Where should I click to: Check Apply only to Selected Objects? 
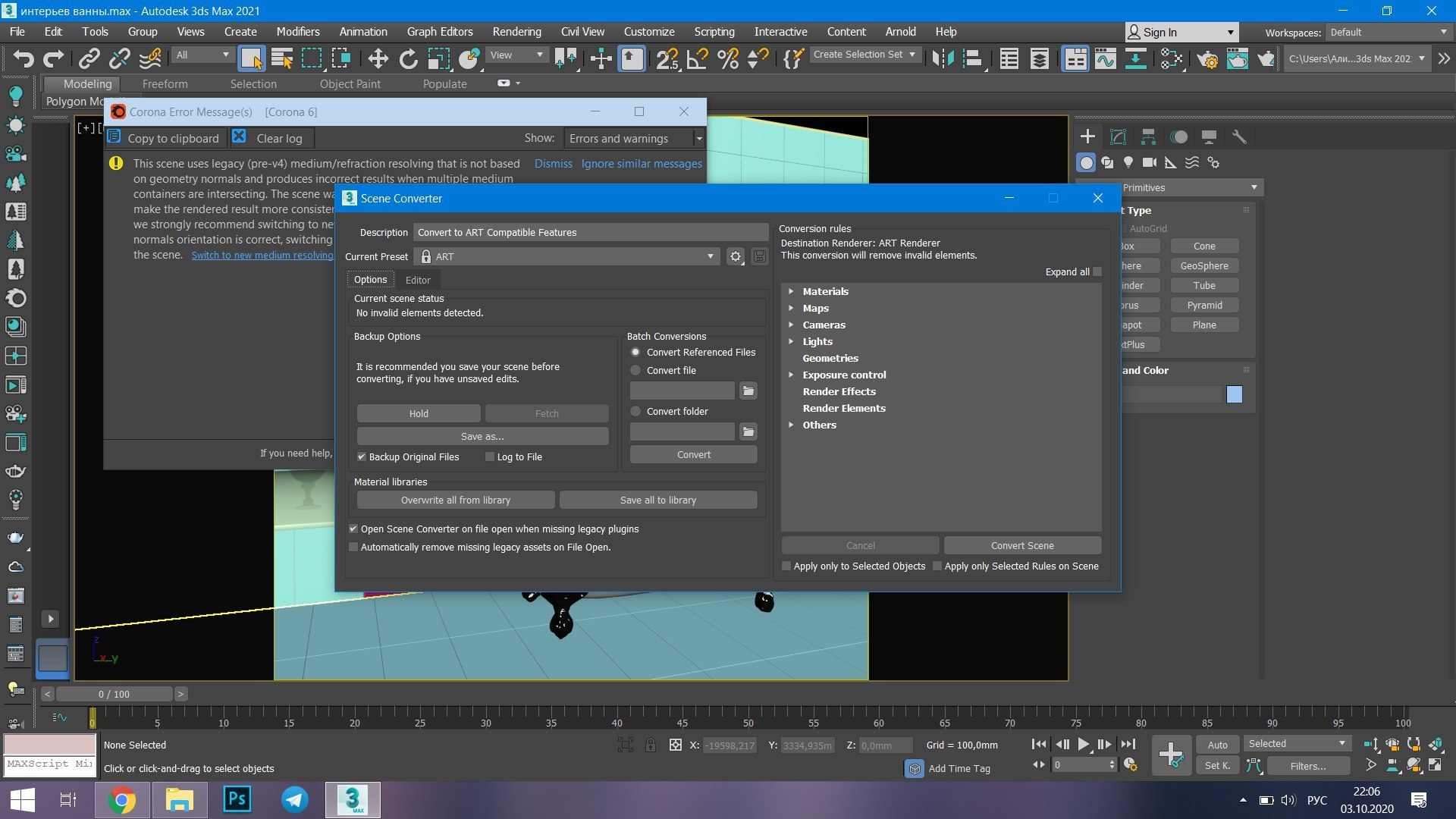pyautogui.click(x=786, y=566)
